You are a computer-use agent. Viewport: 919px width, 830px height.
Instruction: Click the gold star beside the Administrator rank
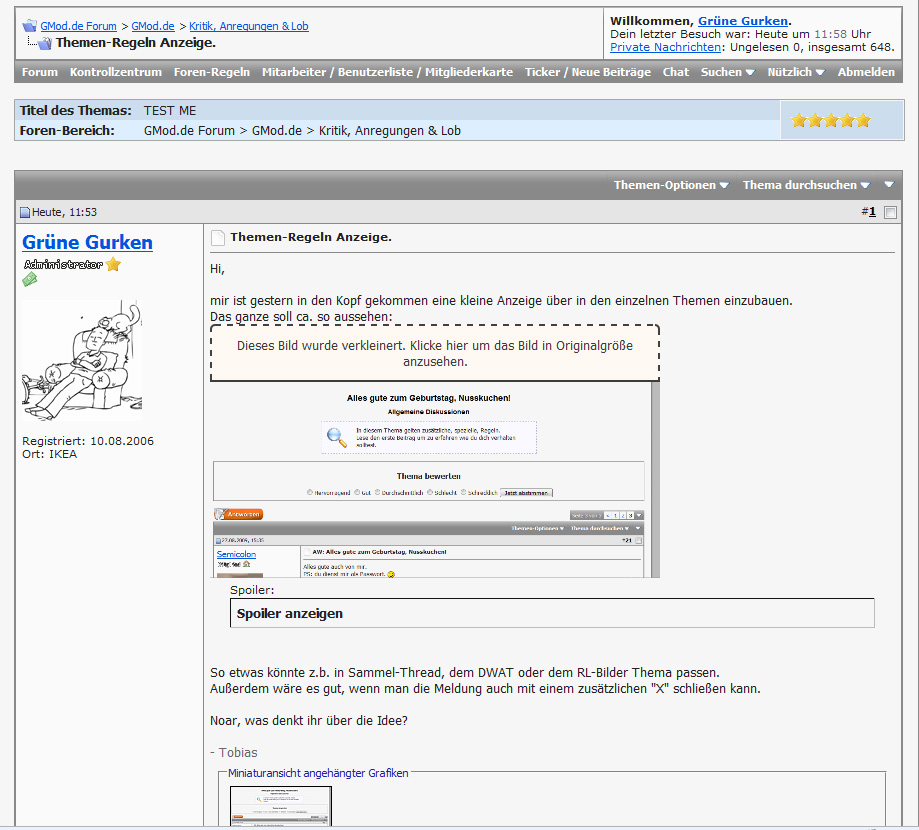114,264
